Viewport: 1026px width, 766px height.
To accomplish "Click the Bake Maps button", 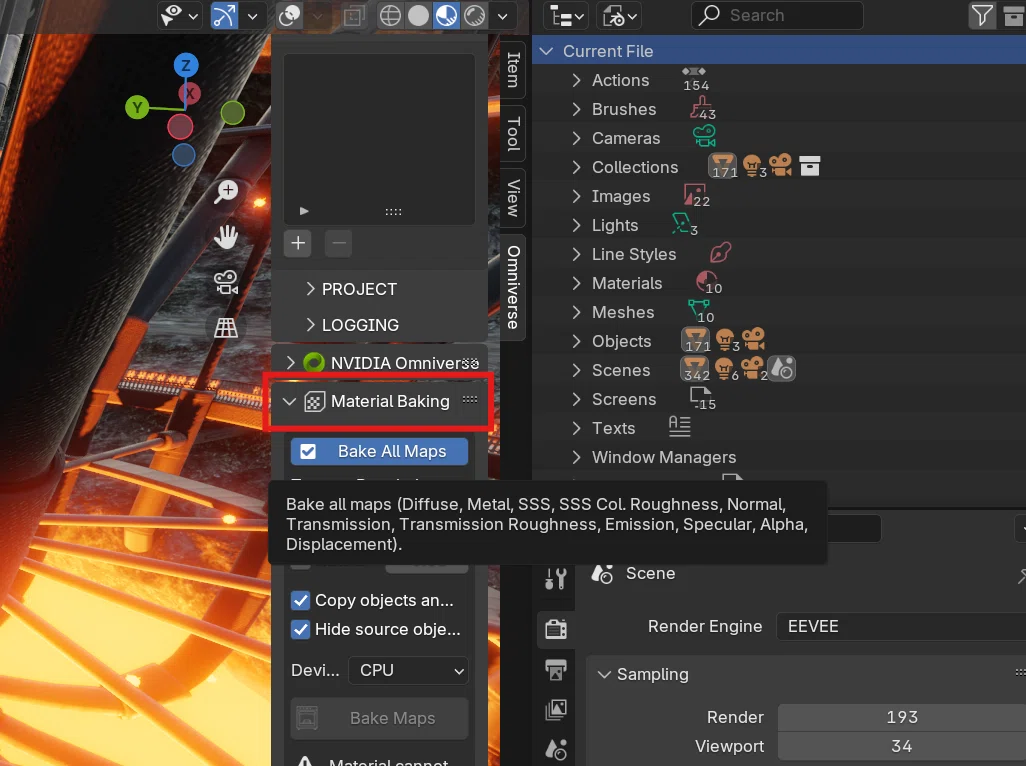I will pos(380,718).
